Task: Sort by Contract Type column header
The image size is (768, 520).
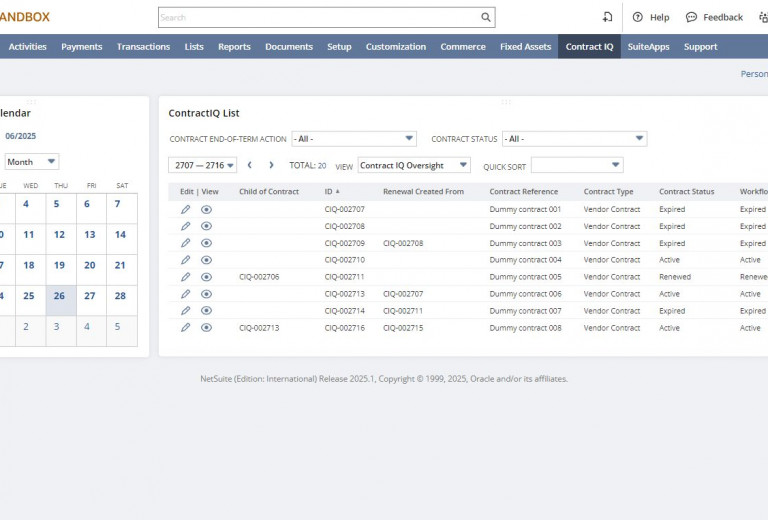Action: pyautogui.click(x=608, y=191)
